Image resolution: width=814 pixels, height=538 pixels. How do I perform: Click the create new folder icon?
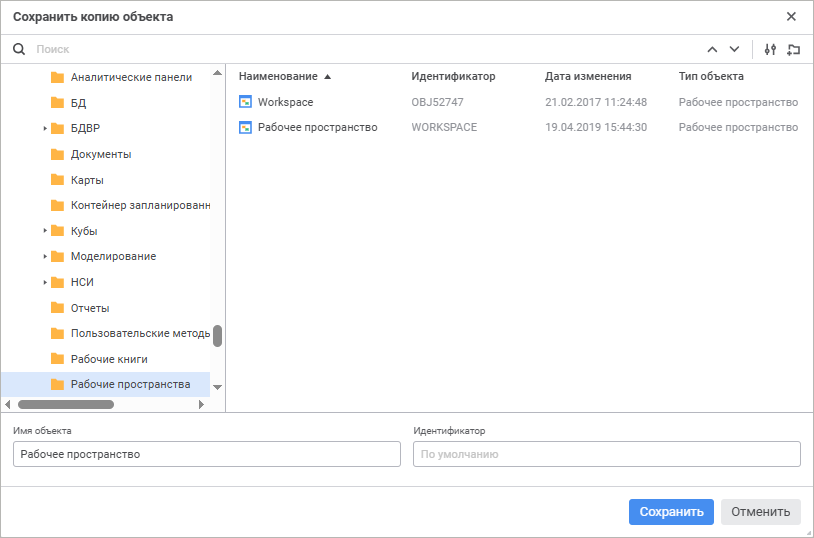(794, 49)
